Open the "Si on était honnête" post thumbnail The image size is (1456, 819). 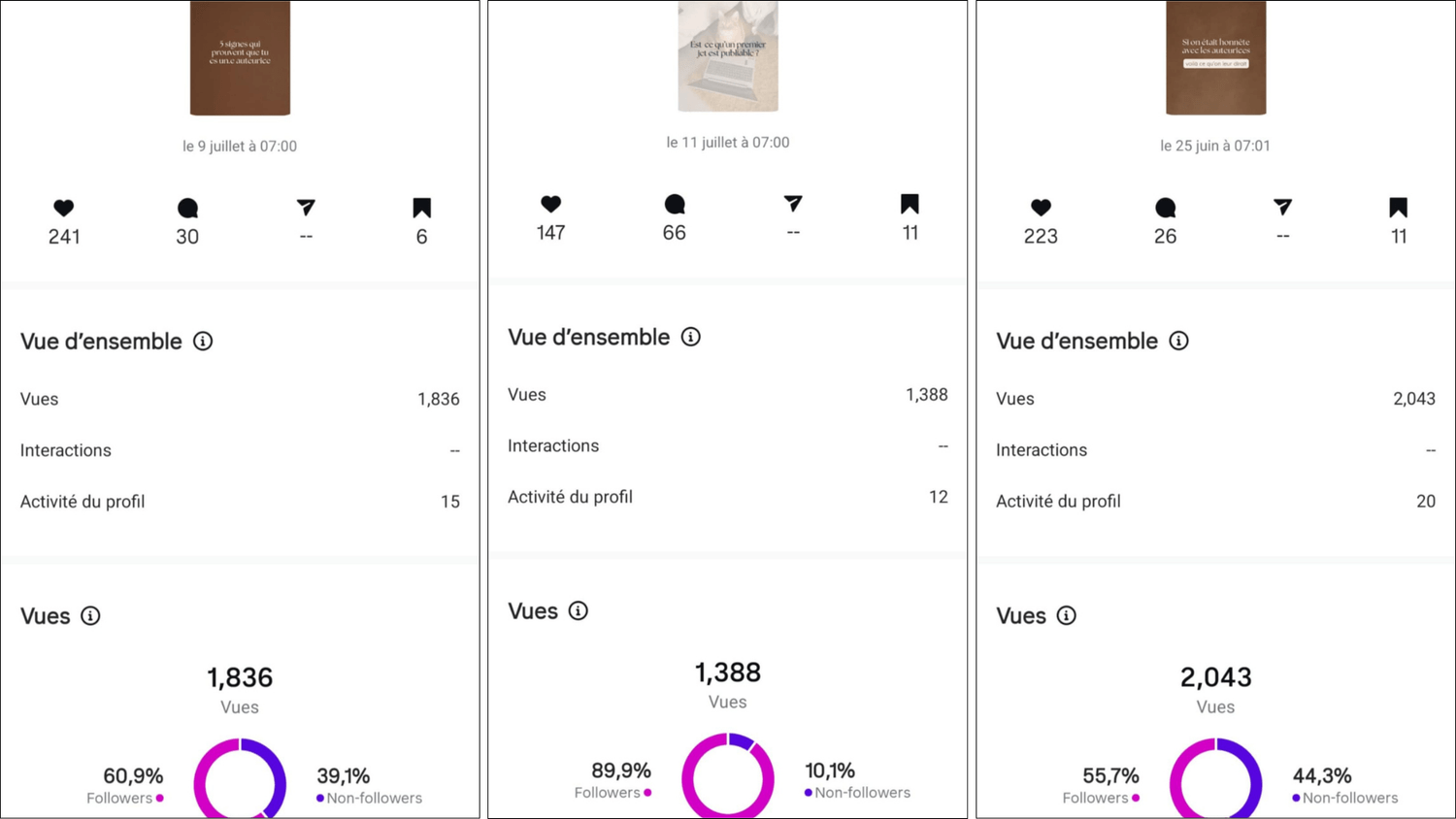[x=1215, y=58]
